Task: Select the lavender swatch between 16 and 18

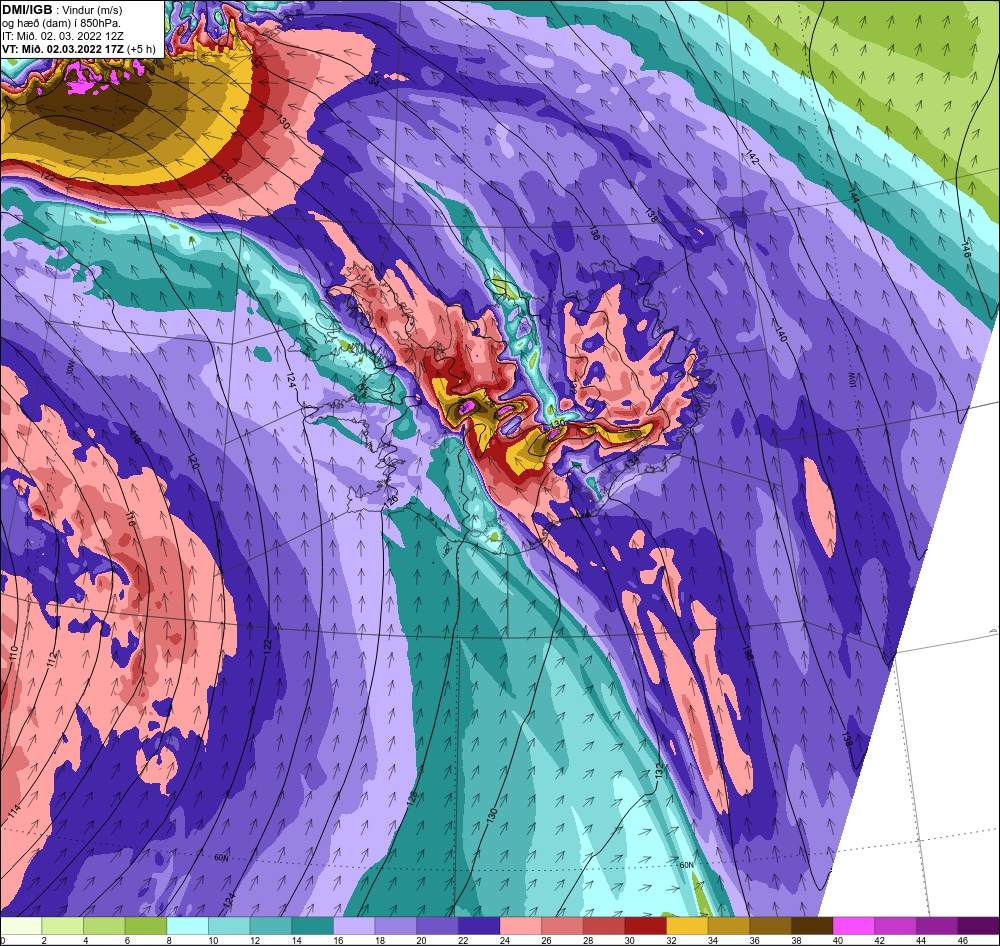Action: (354, 926)
